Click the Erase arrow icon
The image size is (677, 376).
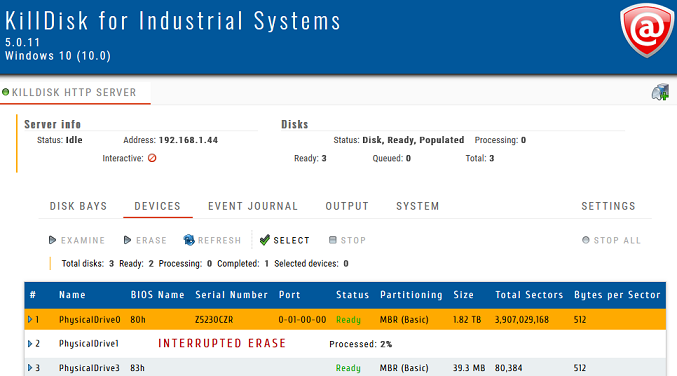pos(127,240)
